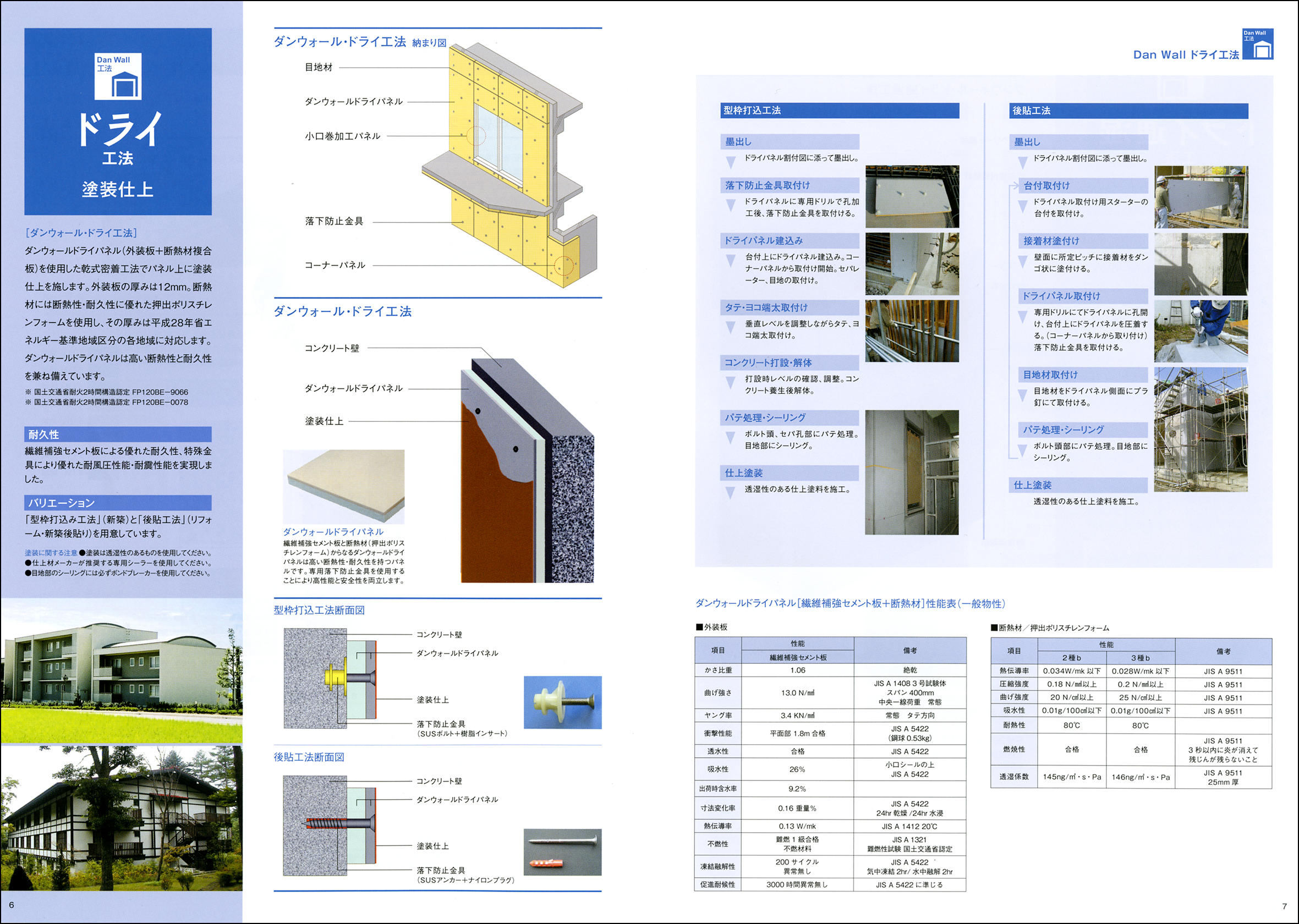Click the 塗装に関する注意 note label
This screenshot has height=924, width=1299.
[x=51, y=552]
